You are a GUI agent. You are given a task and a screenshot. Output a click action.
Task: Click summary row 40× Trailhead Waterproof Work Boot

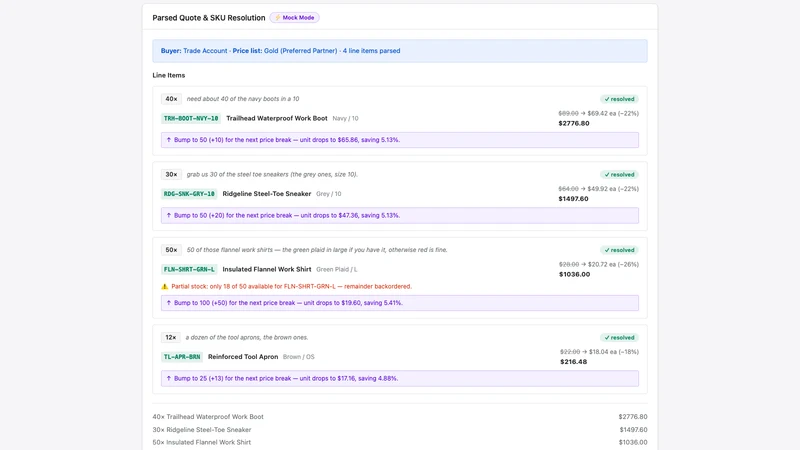(399, 417)
